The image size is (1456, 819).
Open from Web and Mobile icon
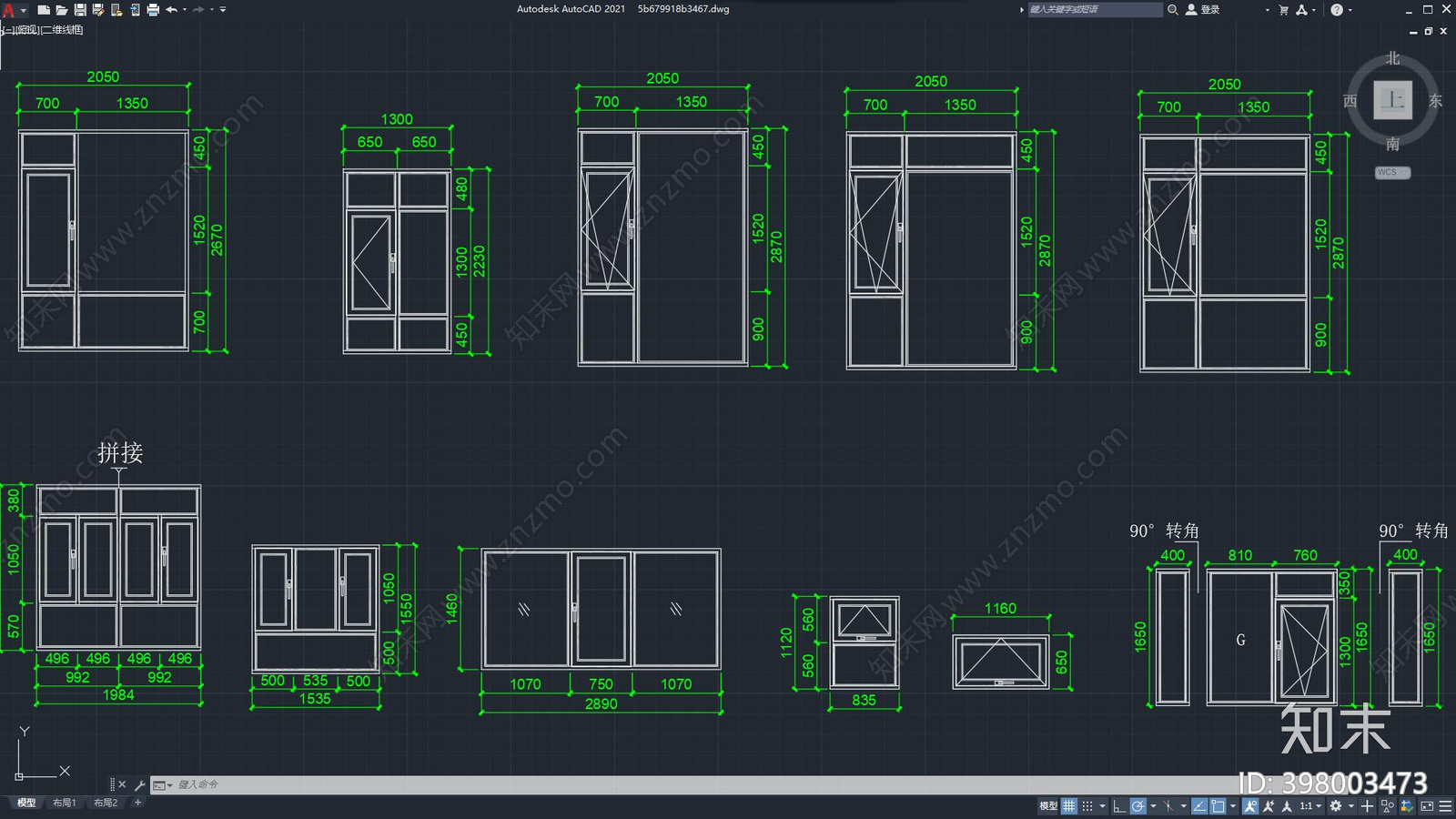116,10
